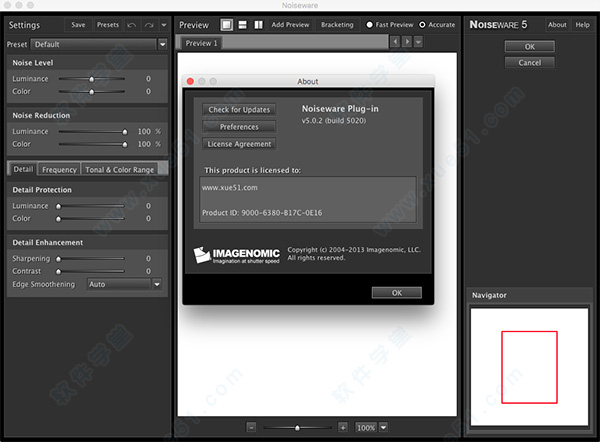Click the redo arrow in Settings
The image size is (600, 442).
click(149, 25)
